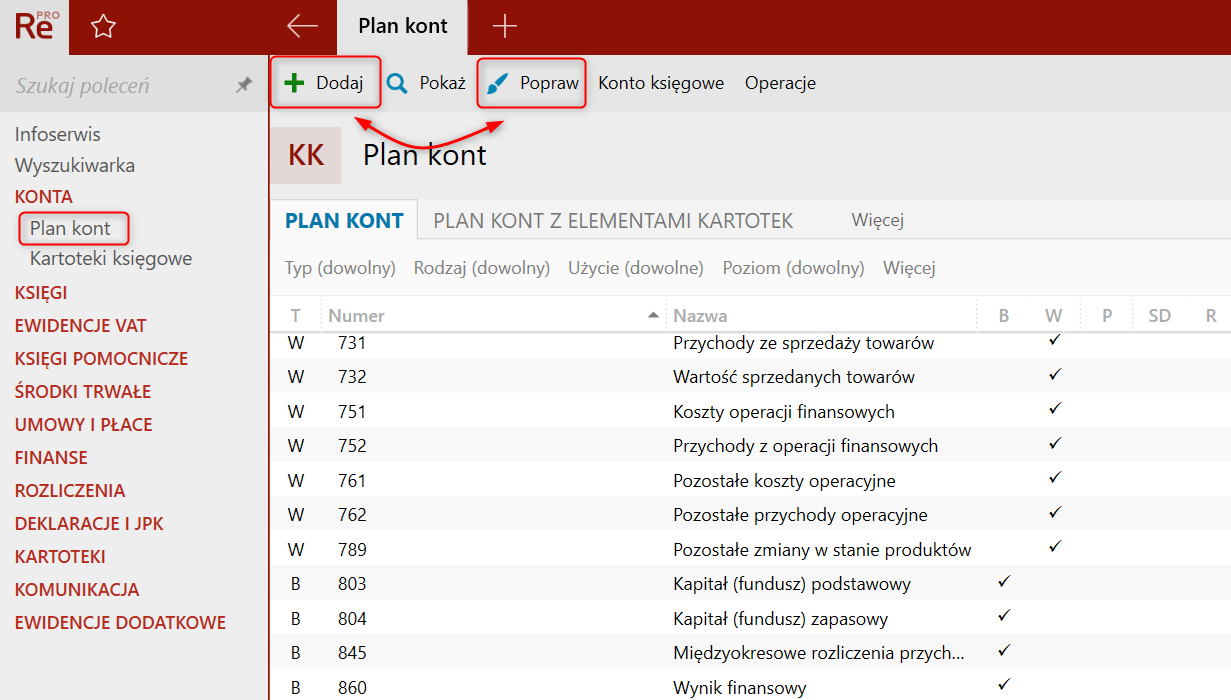Screen dimensions: 1231x700
Task: Expand the EWIDENCJE DODATKOWE section
Action: click(x=120, y=623)
